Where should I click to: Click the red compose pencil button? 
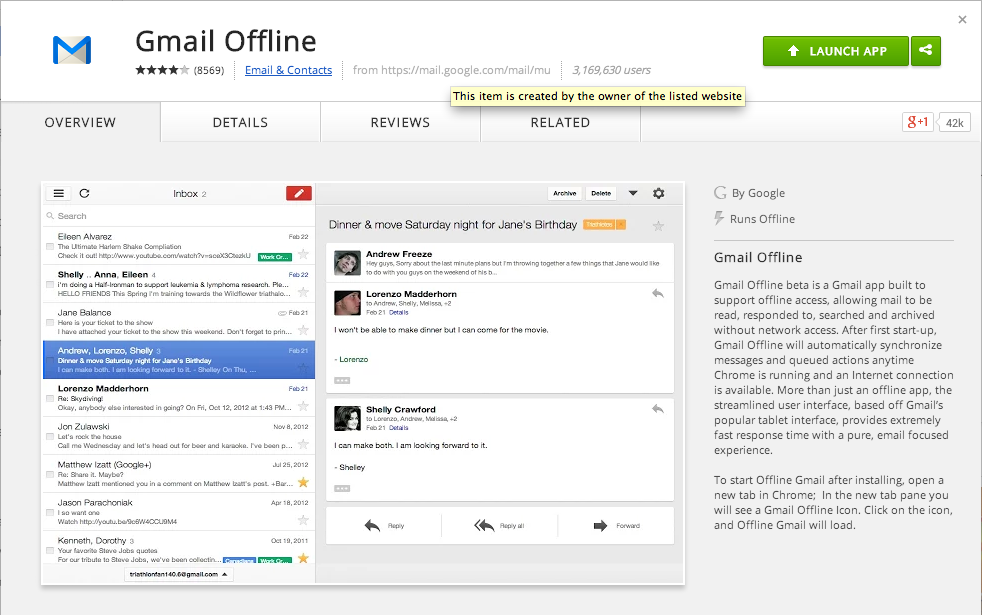(x=299, y=194)
